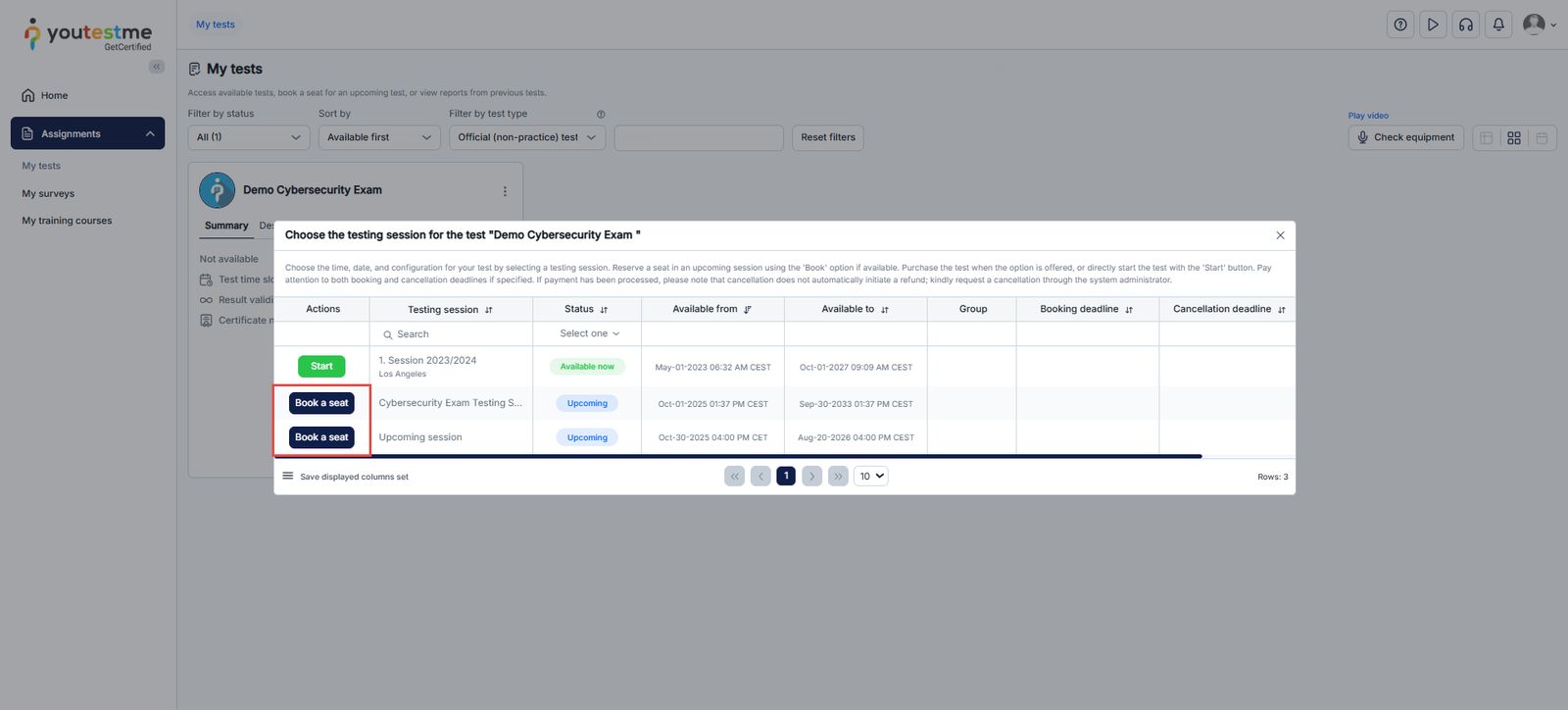Open the rows-per-page dropdown showing 10
1568x710 pixels.
click(871, 477)
